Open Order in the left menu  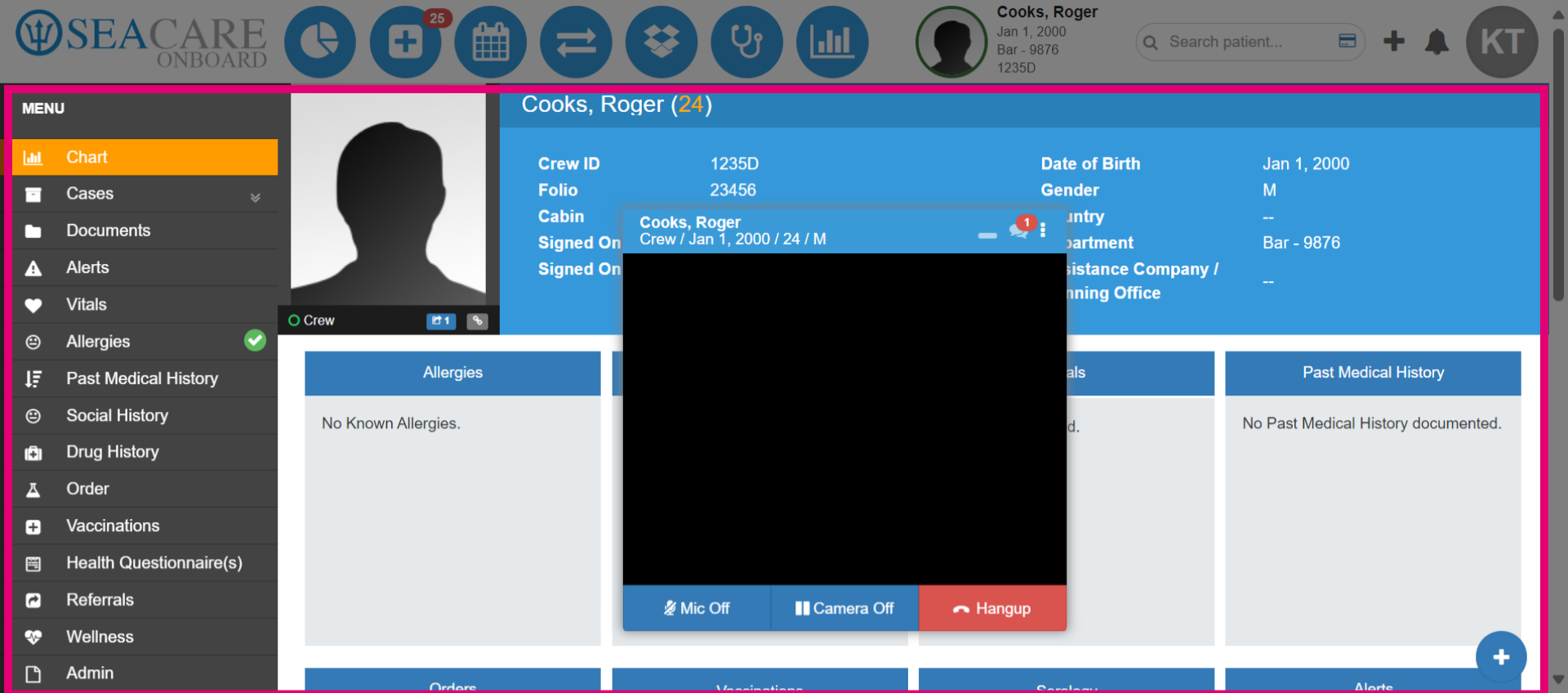(145, 489)
